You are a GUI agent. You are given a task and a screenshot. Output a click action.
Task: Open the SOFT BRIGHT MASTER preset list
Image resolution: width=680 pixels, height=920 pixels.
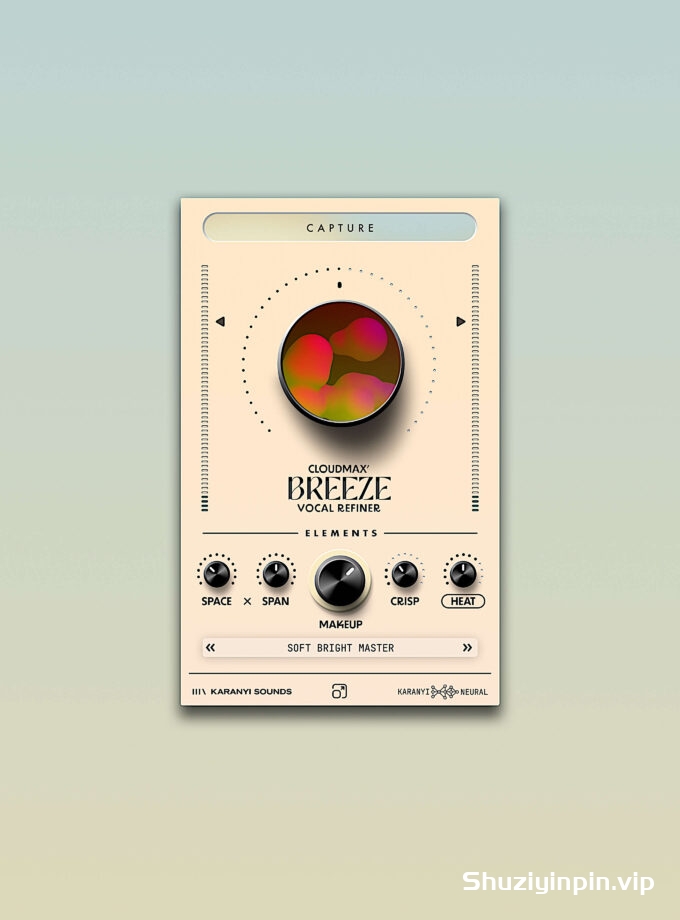340,648
